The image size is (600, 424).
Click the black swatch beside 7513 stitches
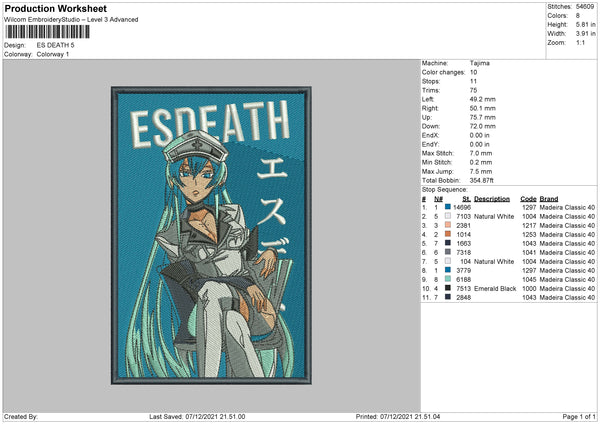tap(448, 288)
